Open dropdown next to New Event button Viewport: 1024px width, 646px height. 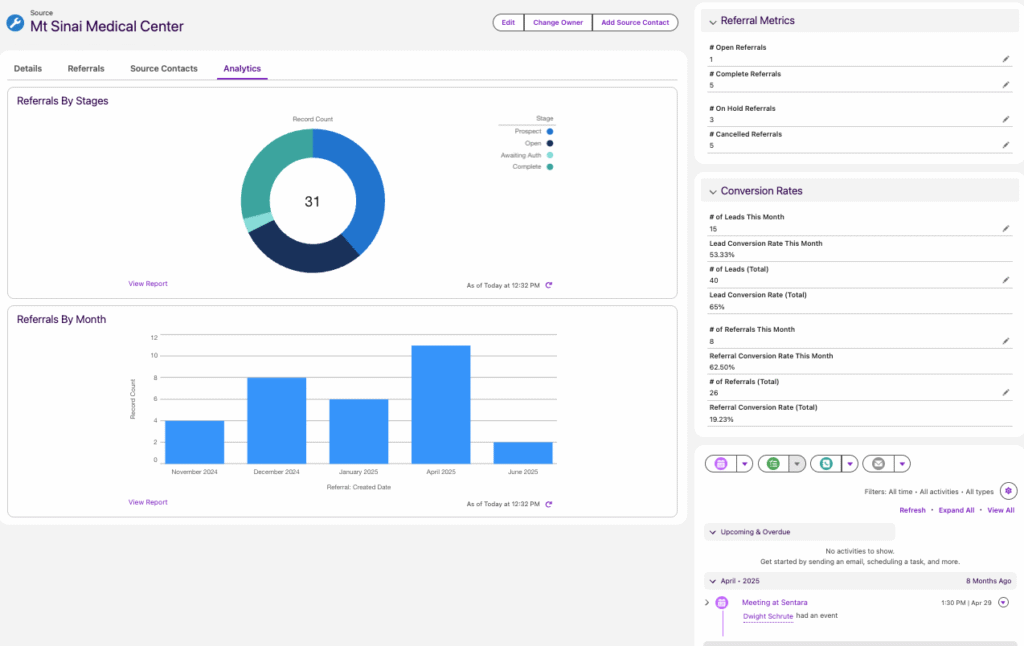click(744, 464)
